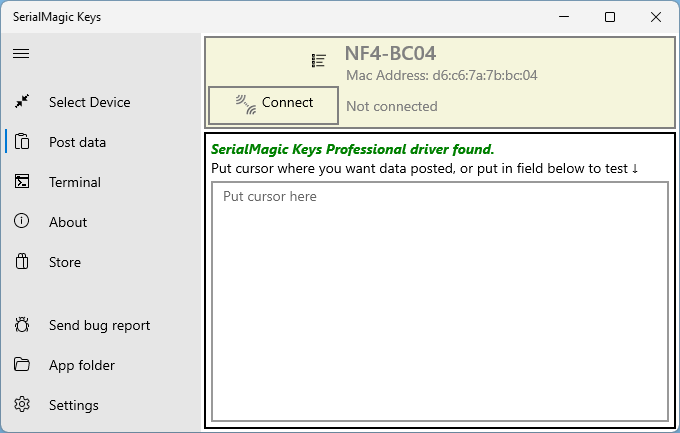Open the About page label

click(68, 222)
